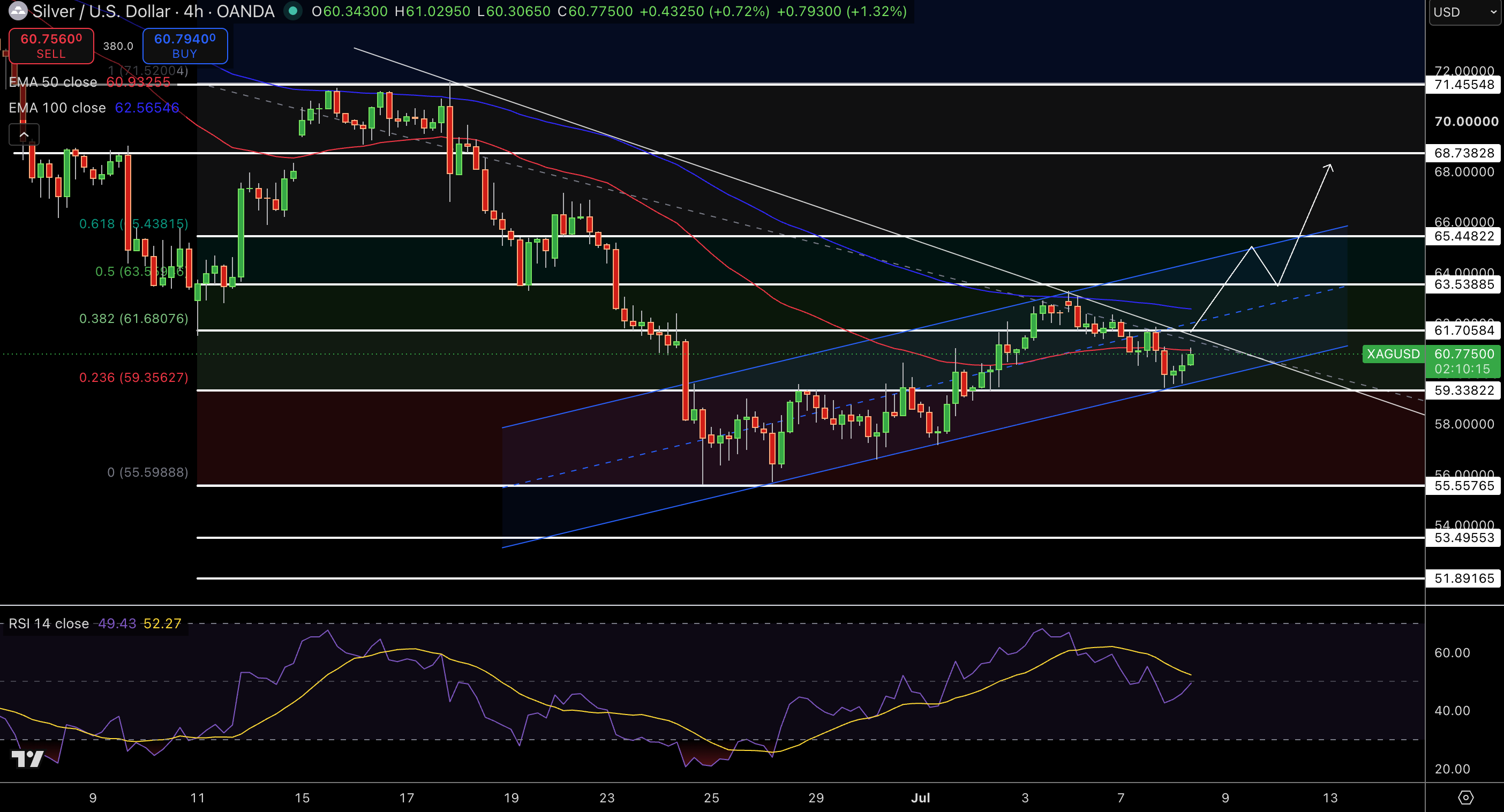1504x812 pixels.
Task: Click the 55.55765 price line label
Action: 1464,486
